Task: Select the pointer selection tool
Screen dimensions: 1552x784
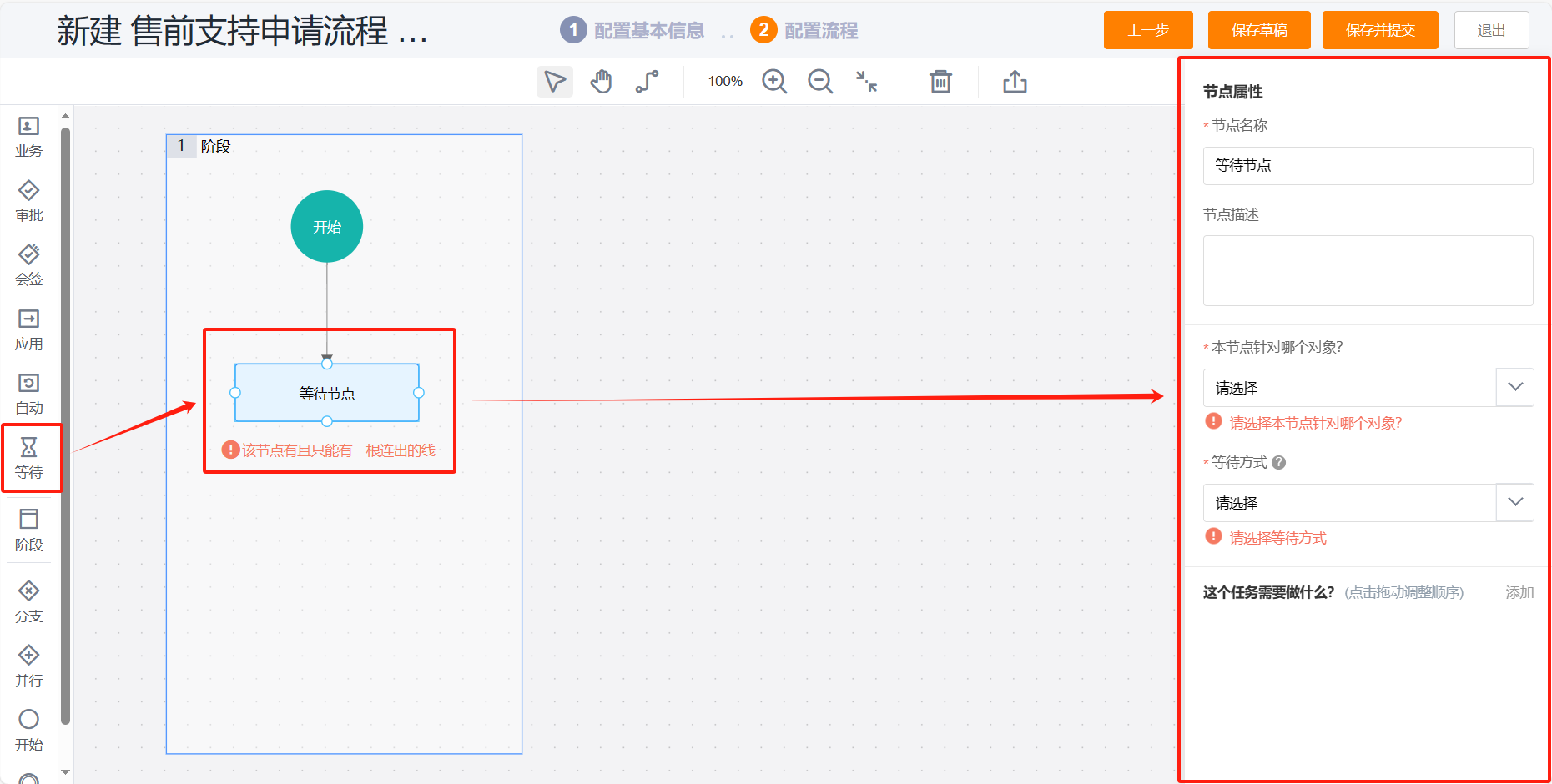Action: click(555, 82)
